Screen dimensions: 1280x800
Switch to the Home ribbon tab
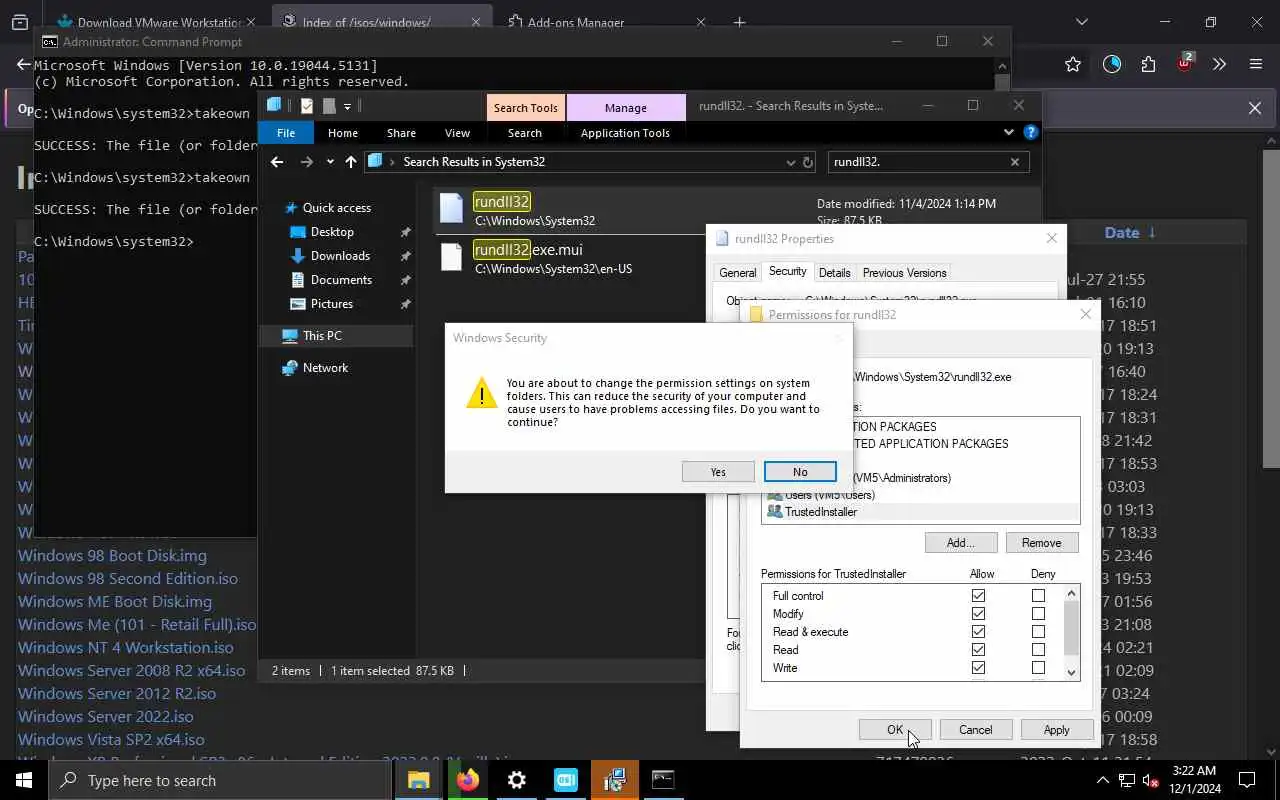click(x=343, y=133)
